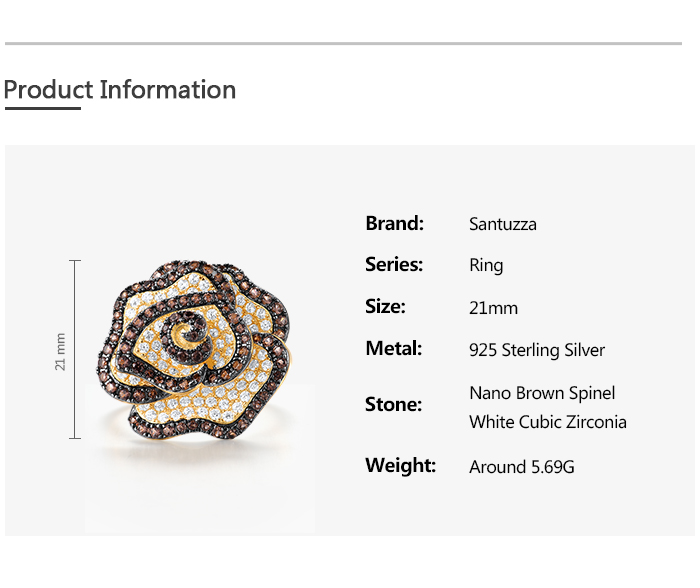The height and width of the screenshot is (588, 700).
Task: Click the dark underline beneath the heading
Action: tap(42, 108)
